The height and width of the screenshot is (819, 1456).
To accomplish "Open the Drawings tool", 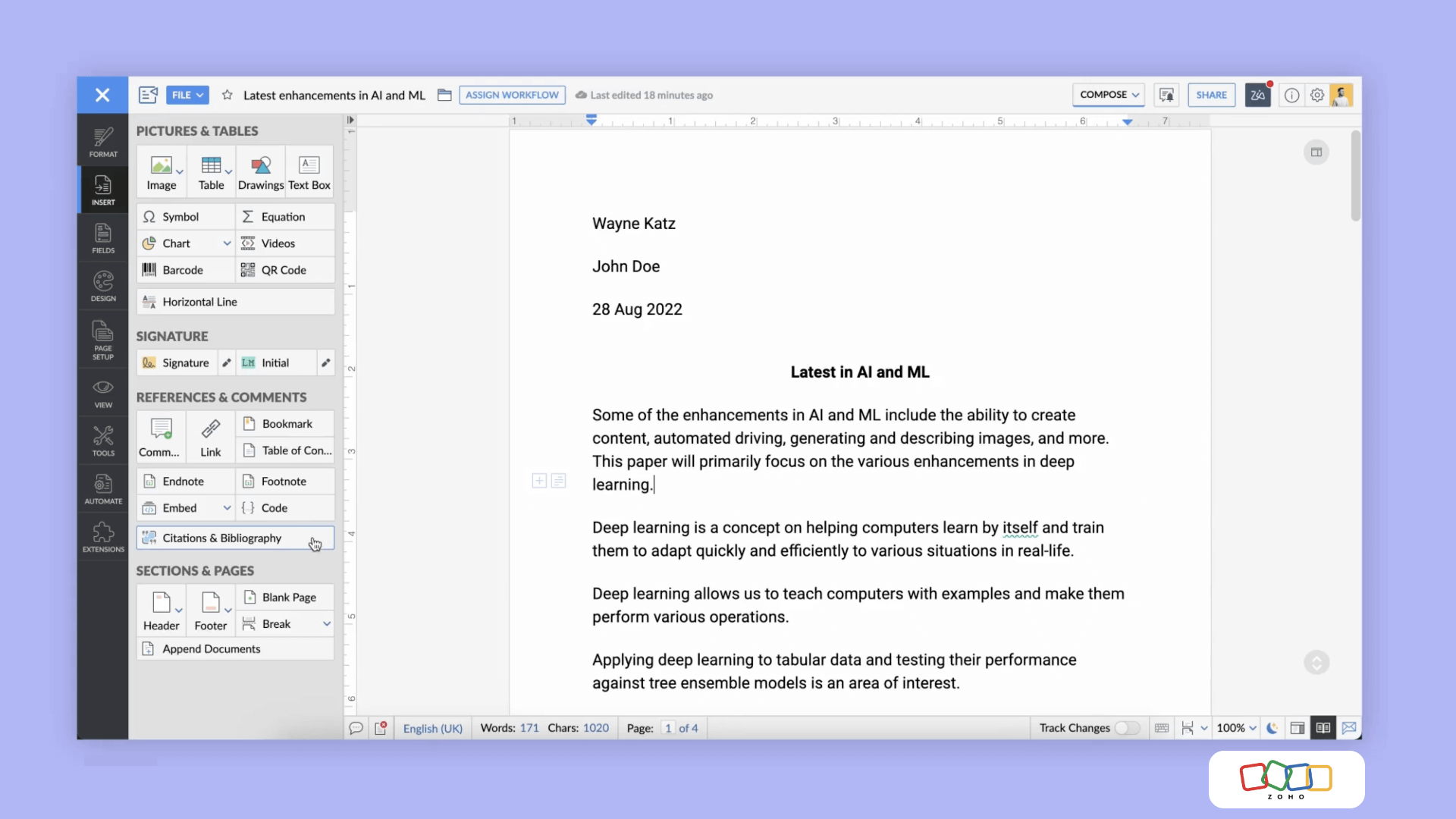I will coord(261,172).
